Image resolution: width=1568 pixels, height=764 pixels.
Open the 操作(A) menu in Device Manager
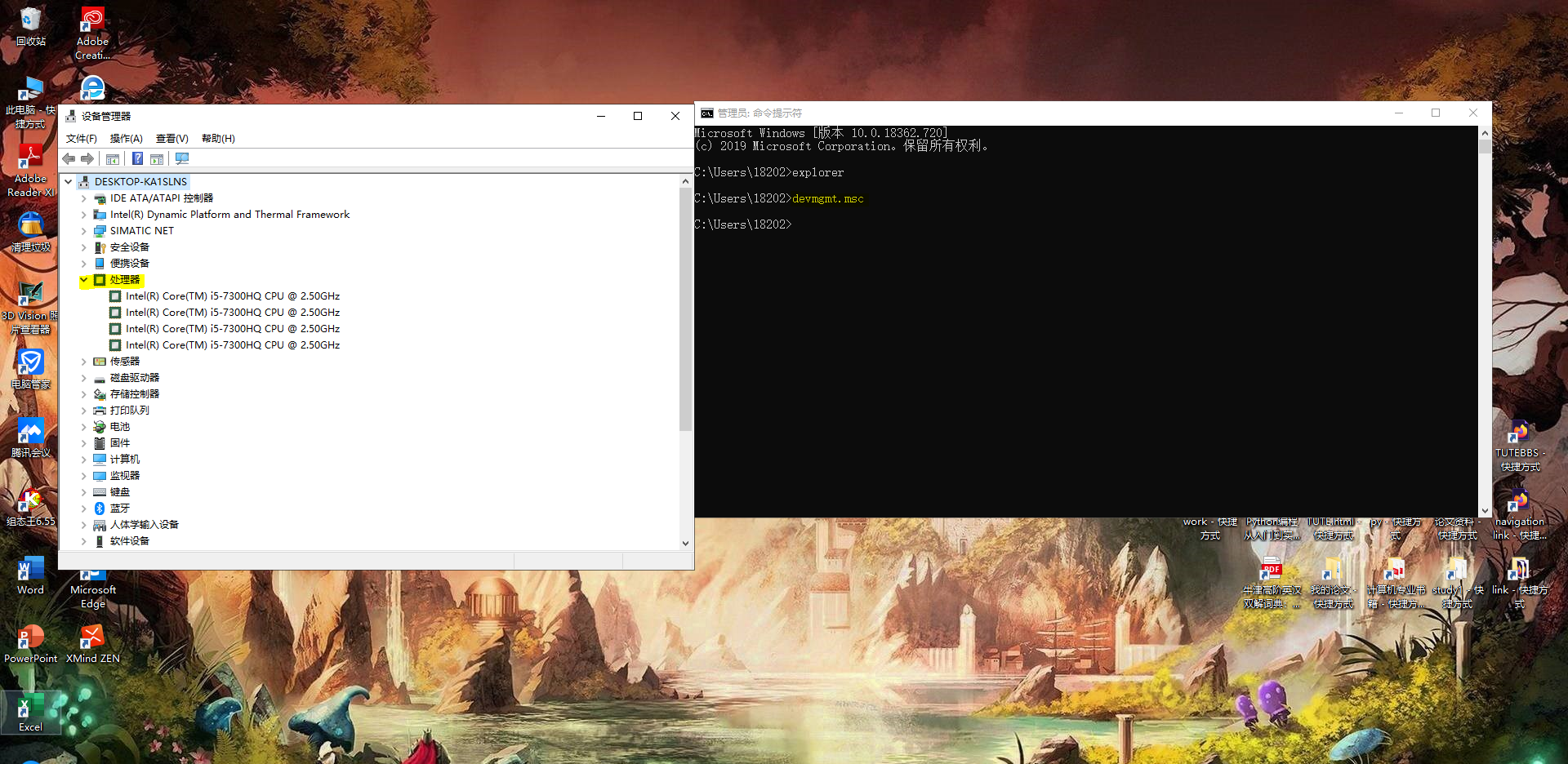coord(127,139)
